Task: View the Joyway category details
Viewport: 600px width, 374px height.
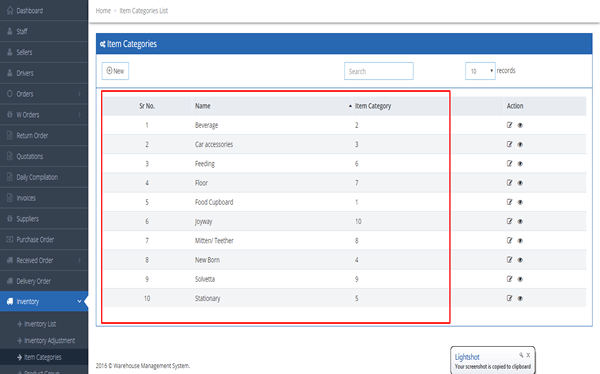Action: (x=520, y=221)
